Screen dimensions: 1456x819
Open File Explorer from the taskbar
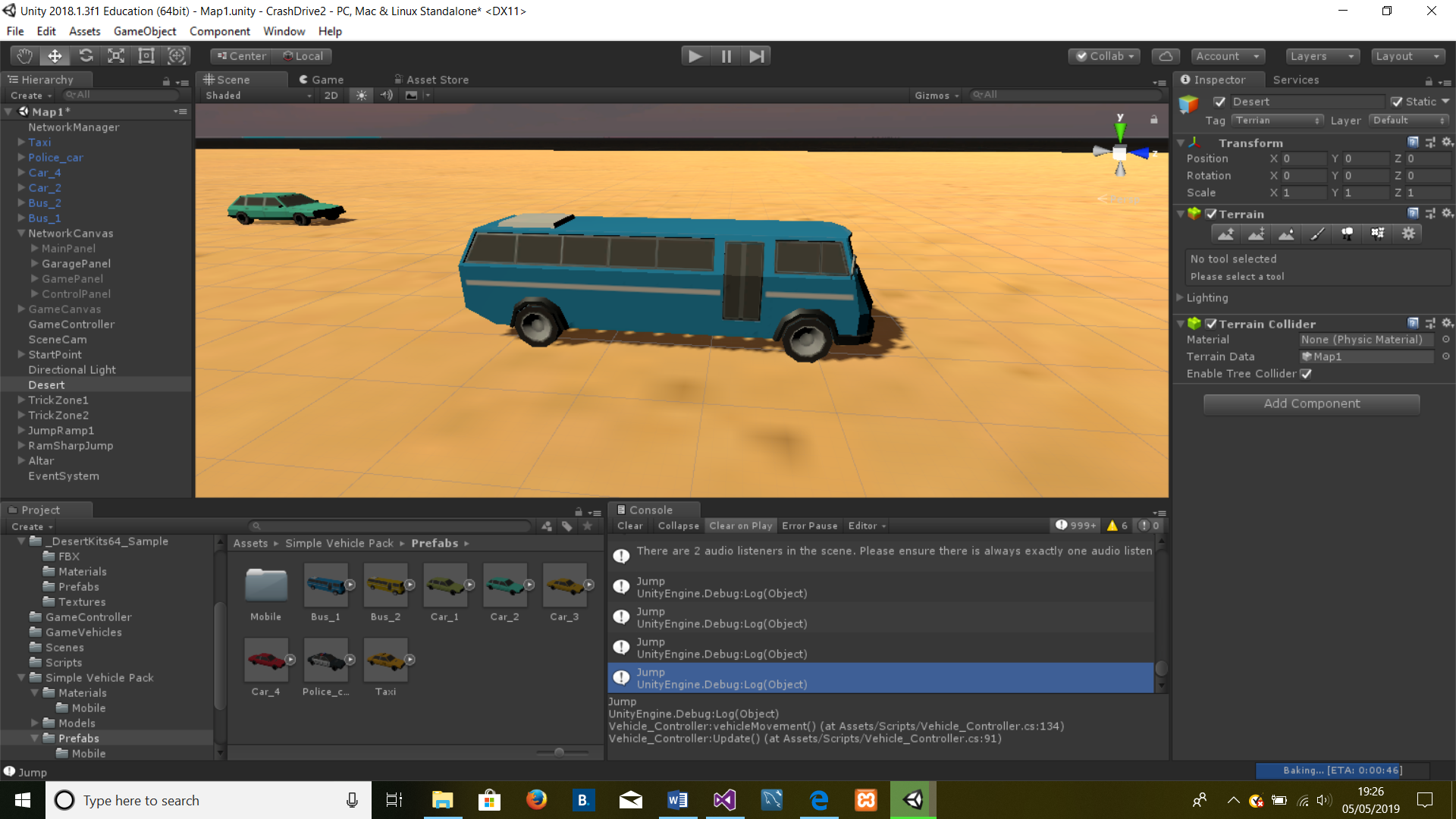click(442, 800)
